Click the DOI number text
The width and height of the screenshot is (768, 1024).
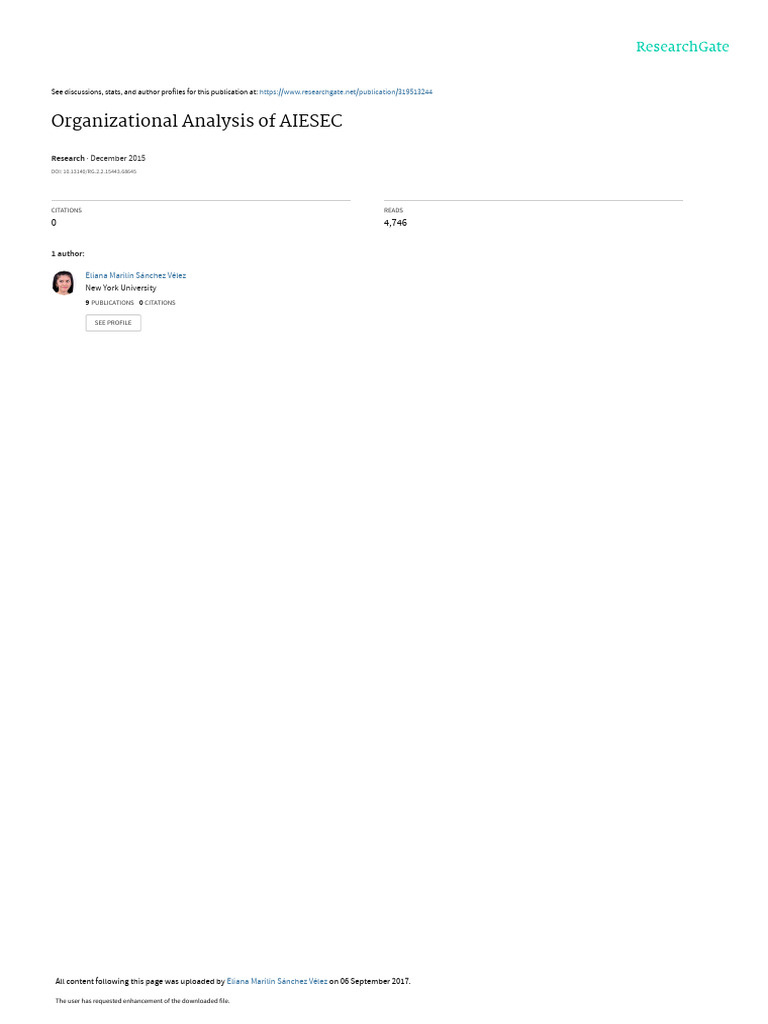[x=94, y=172]
